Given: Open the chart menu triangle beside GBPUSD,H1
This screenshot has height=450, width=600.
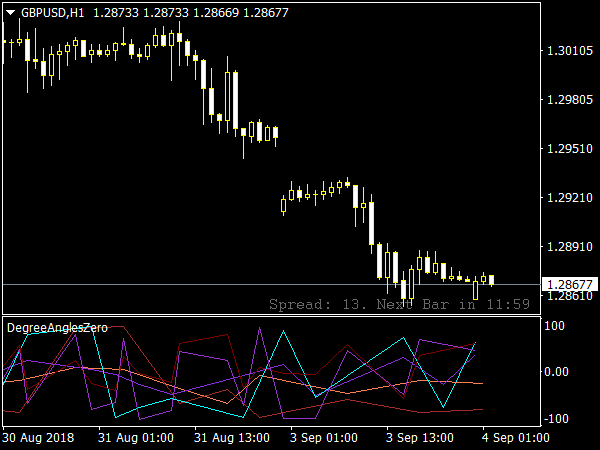Looking at the screenshot, I should pos(10,13).
